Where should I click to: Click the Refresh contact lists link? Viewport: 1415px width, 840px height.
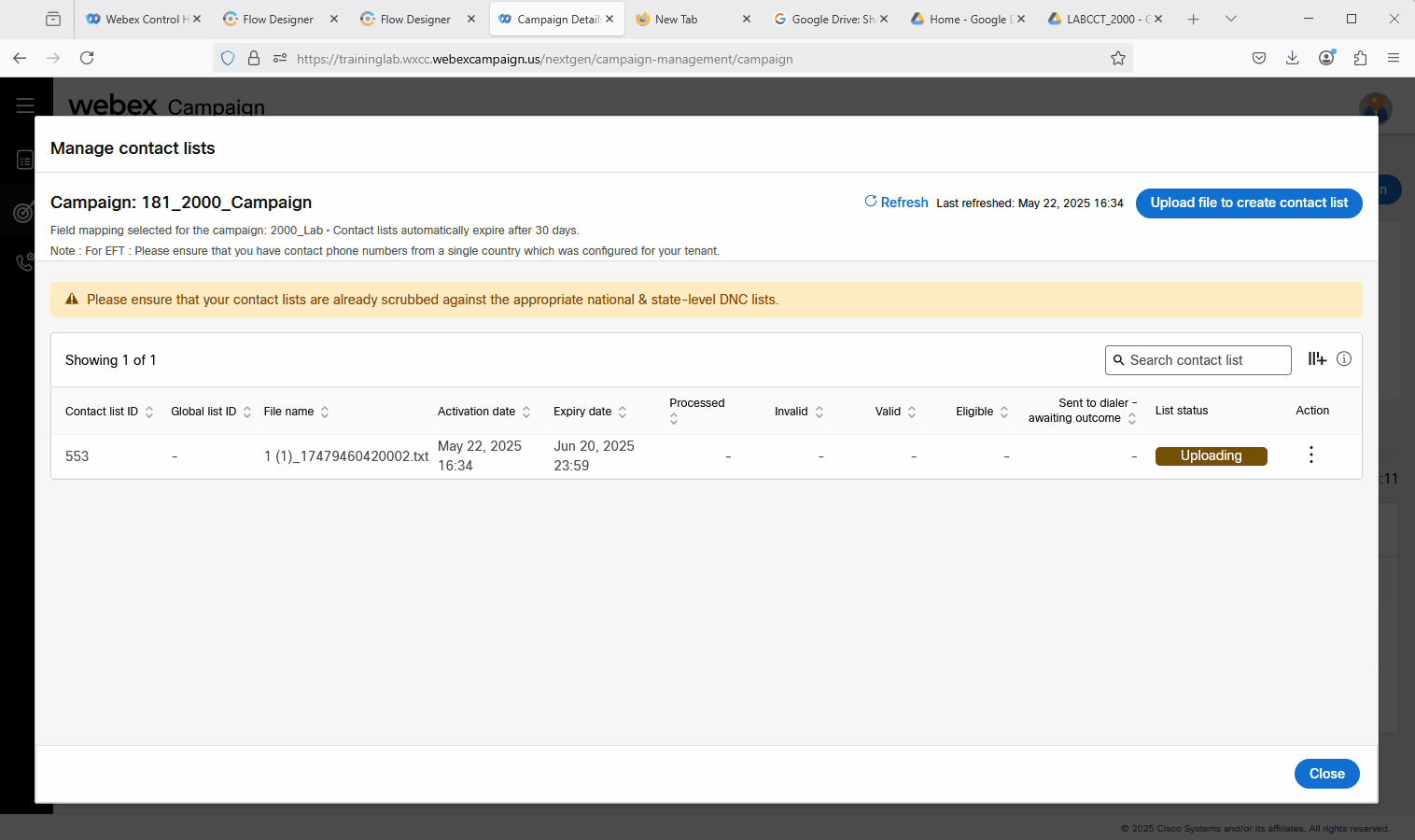click(896, 203)
